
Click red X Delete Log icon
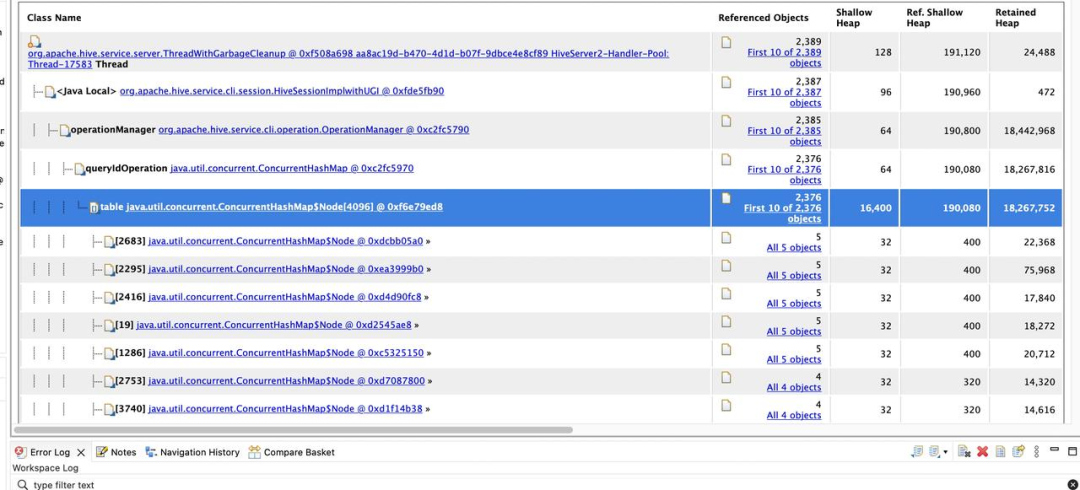[982, 451]
